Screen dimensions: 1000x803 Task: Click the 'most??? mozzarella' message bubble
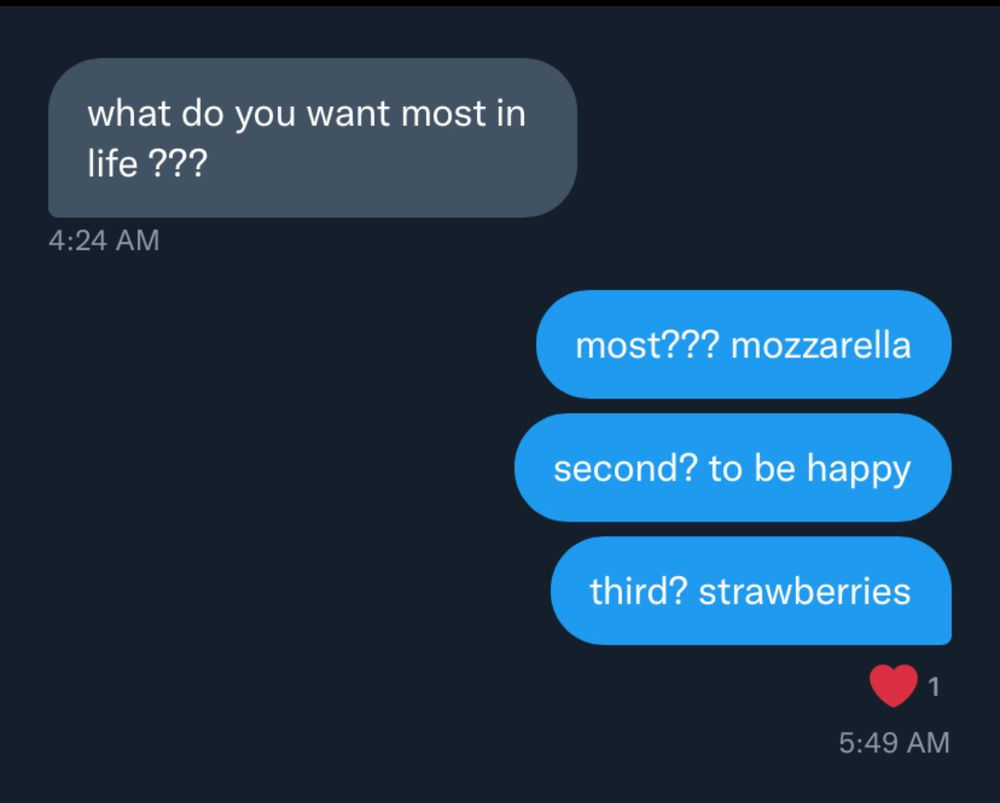point(743,344)
